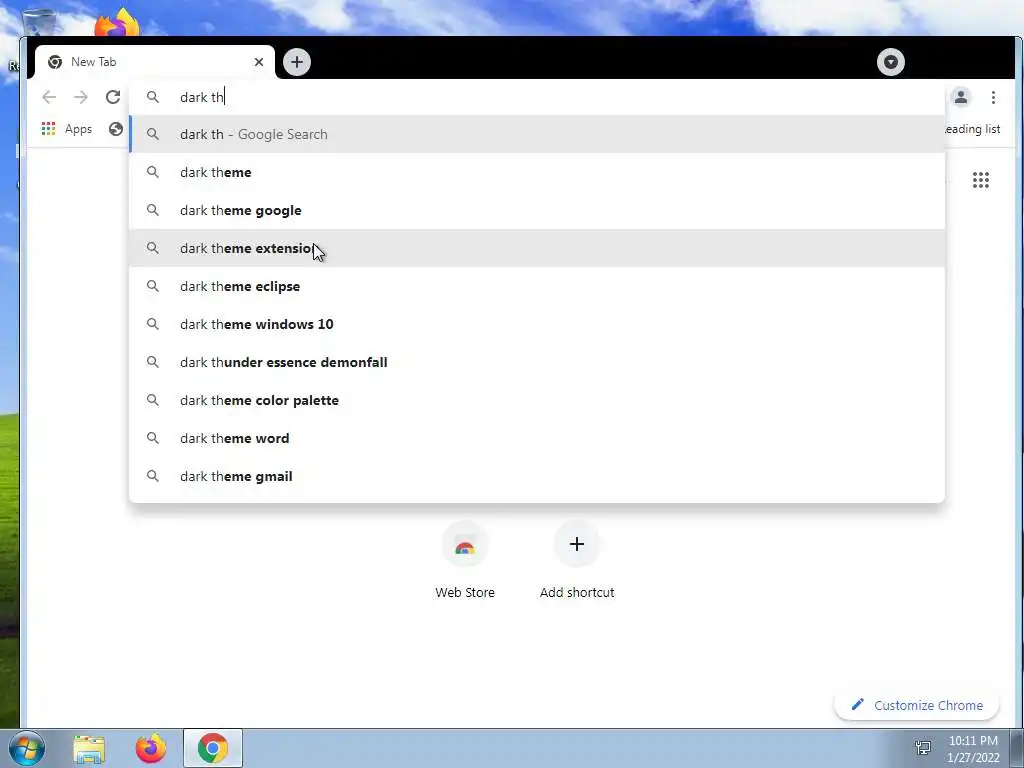Click in the address bar text field
This screenshot has height=768, width=1024.
(x=537, y=97)
